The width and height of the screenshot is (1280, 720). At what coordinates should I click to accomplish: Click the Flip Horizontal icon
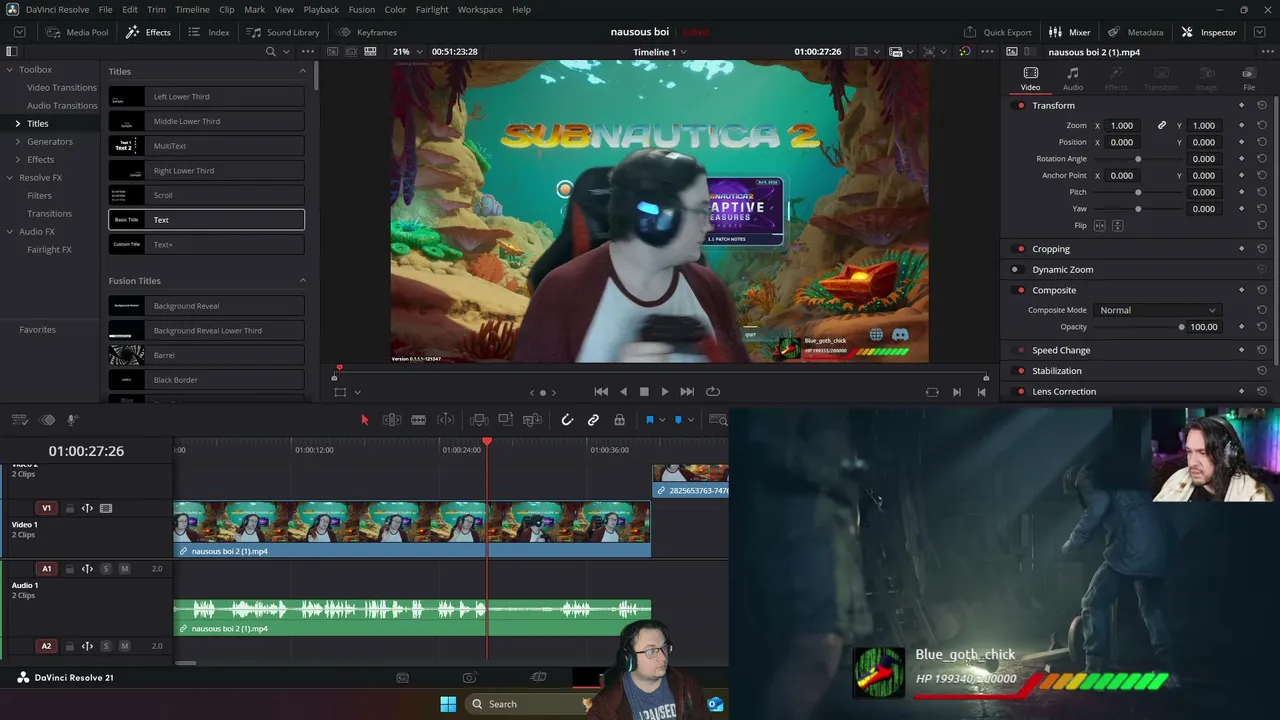pyautogui.click(x=1100, y=226)
